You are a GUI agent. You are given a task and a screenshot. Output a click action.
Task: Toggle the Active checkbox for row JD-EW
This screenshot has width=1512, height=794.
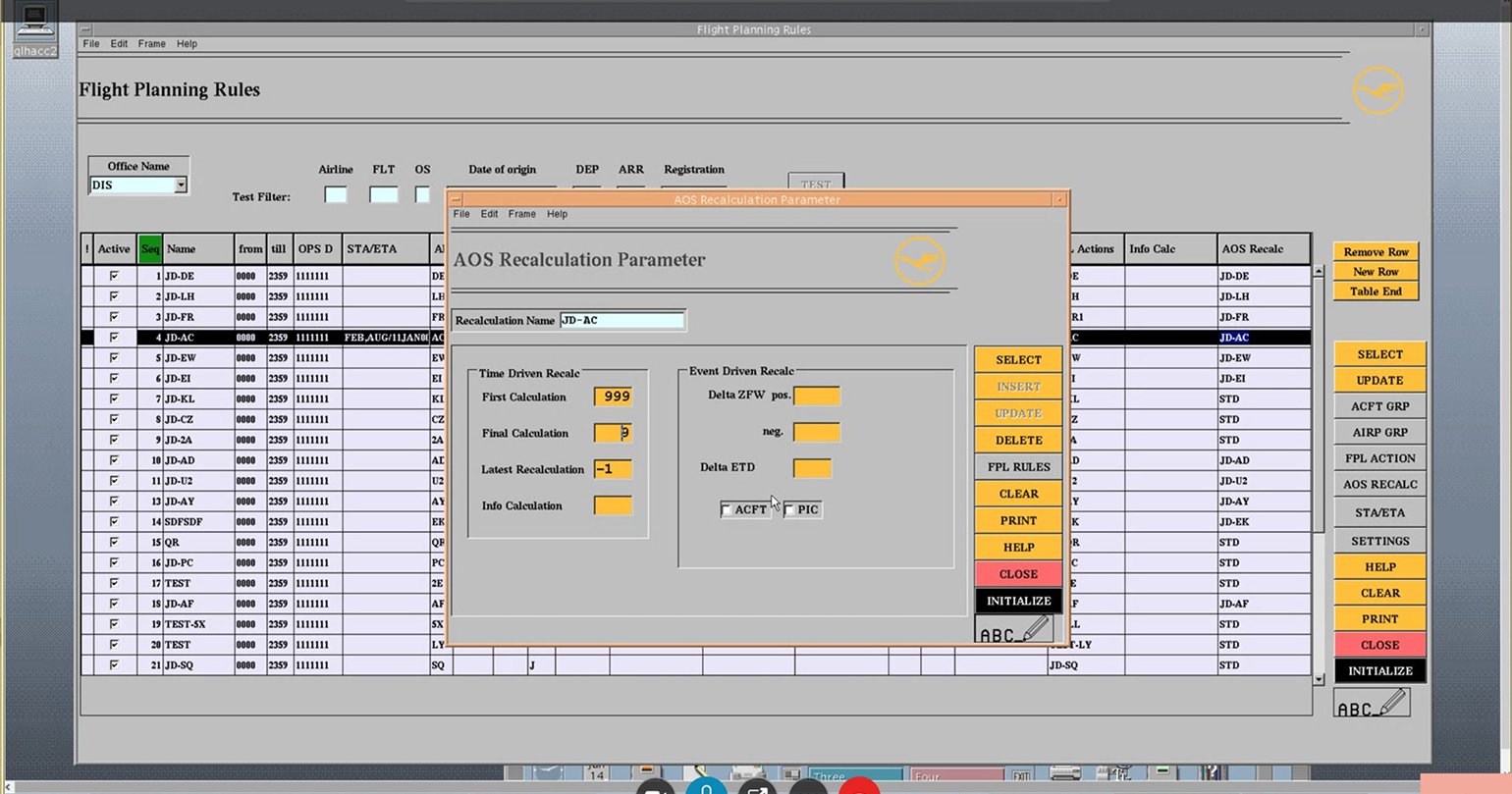tap(114, 357)
